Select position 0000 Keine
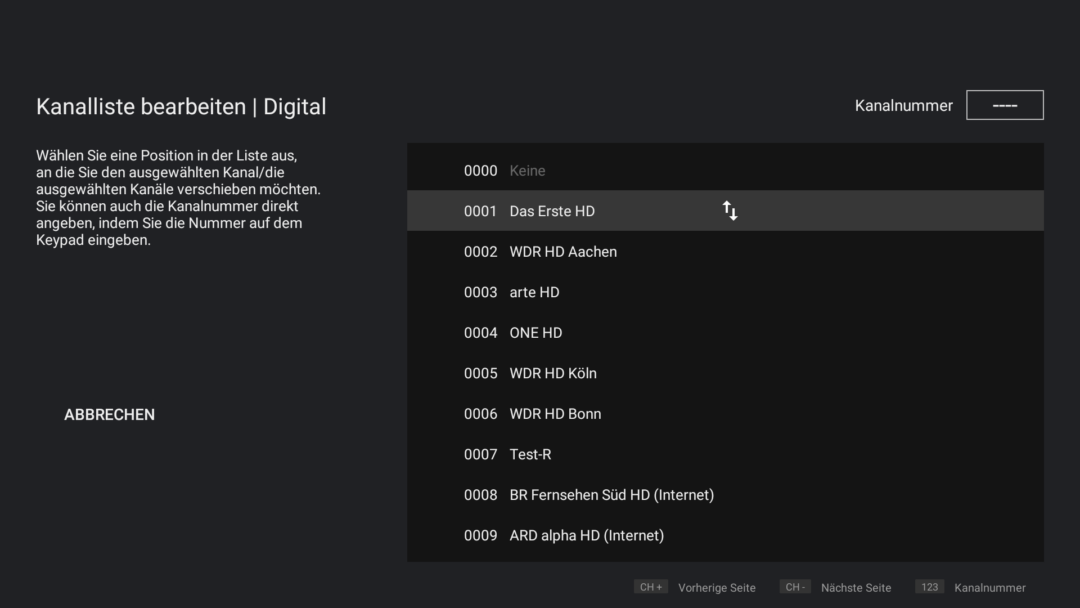The image size is (1080, 608). (725, 171)
